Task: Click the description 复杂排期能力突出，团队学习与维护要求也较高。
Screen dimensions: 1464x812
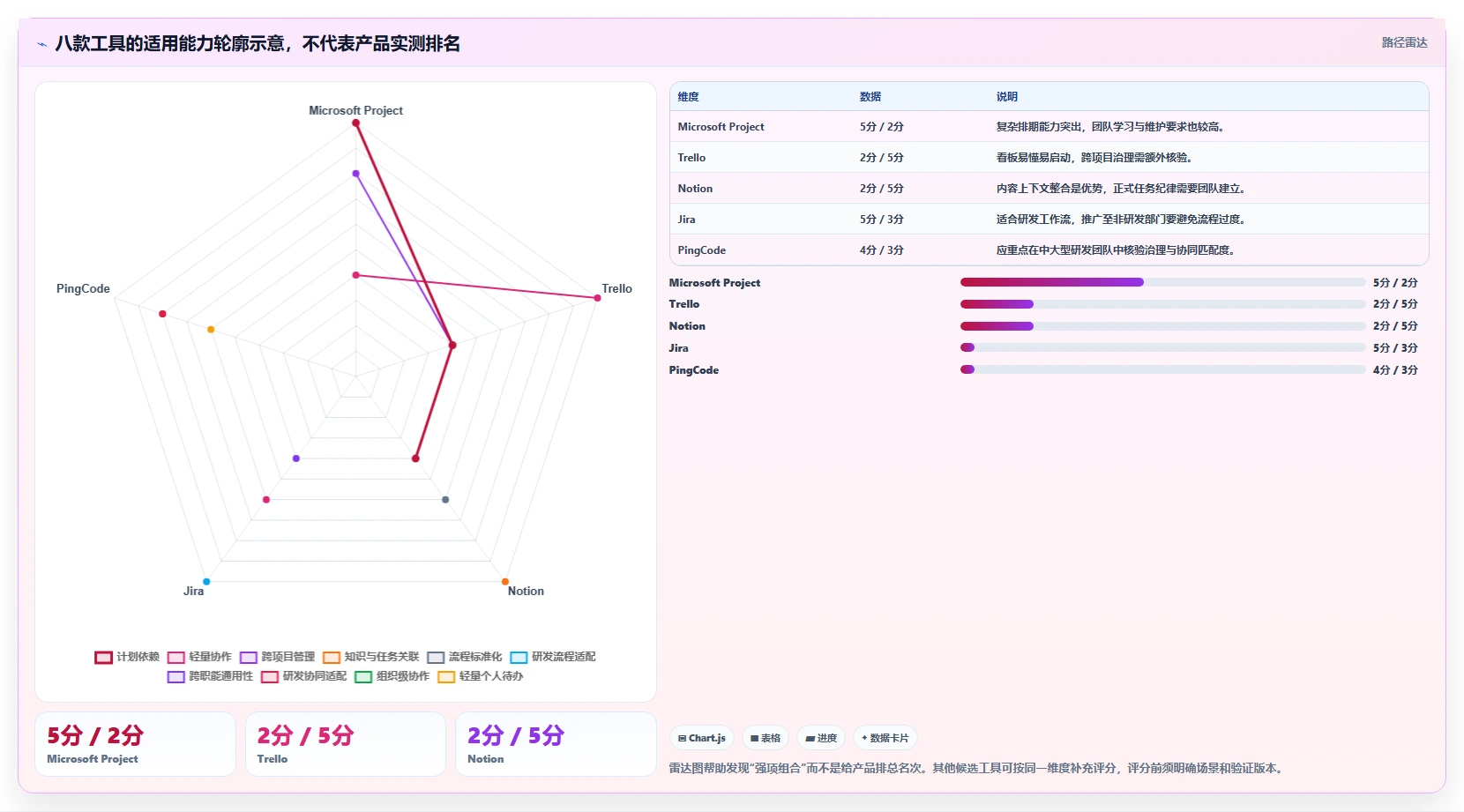Action: 1113,127
